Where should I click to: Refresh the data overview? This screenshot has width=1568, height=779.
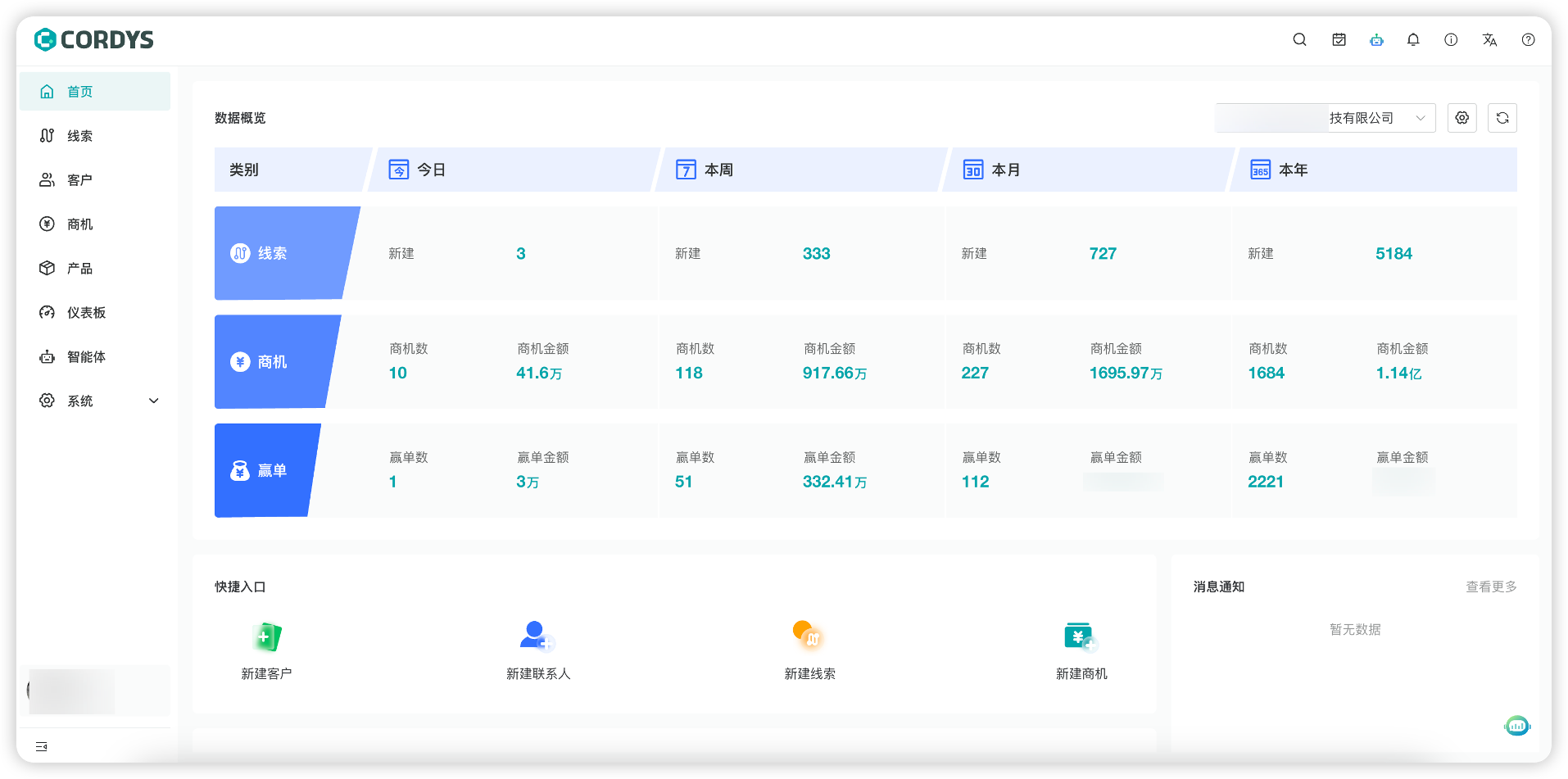click(x=1502, y=117)
